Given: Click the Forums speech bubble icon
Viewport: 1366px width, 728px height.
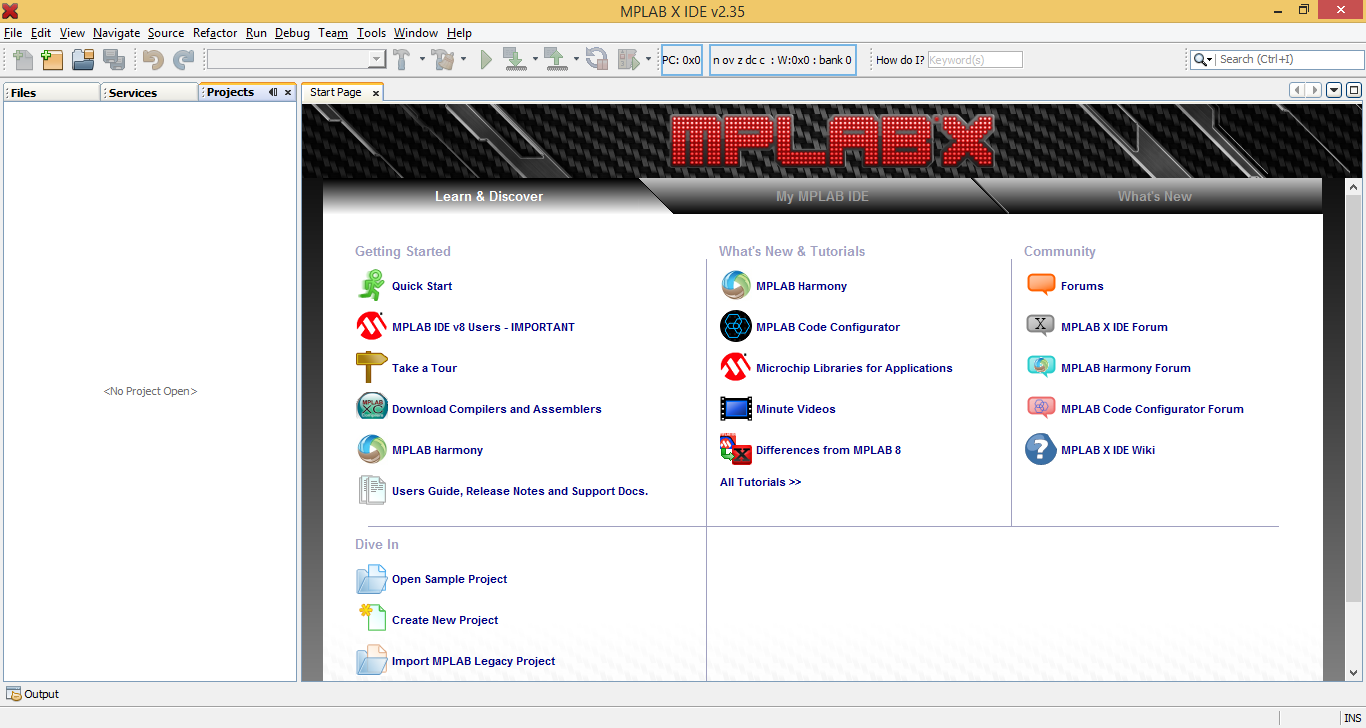Looking at the screenshot, I should [x=1041, y=286].
